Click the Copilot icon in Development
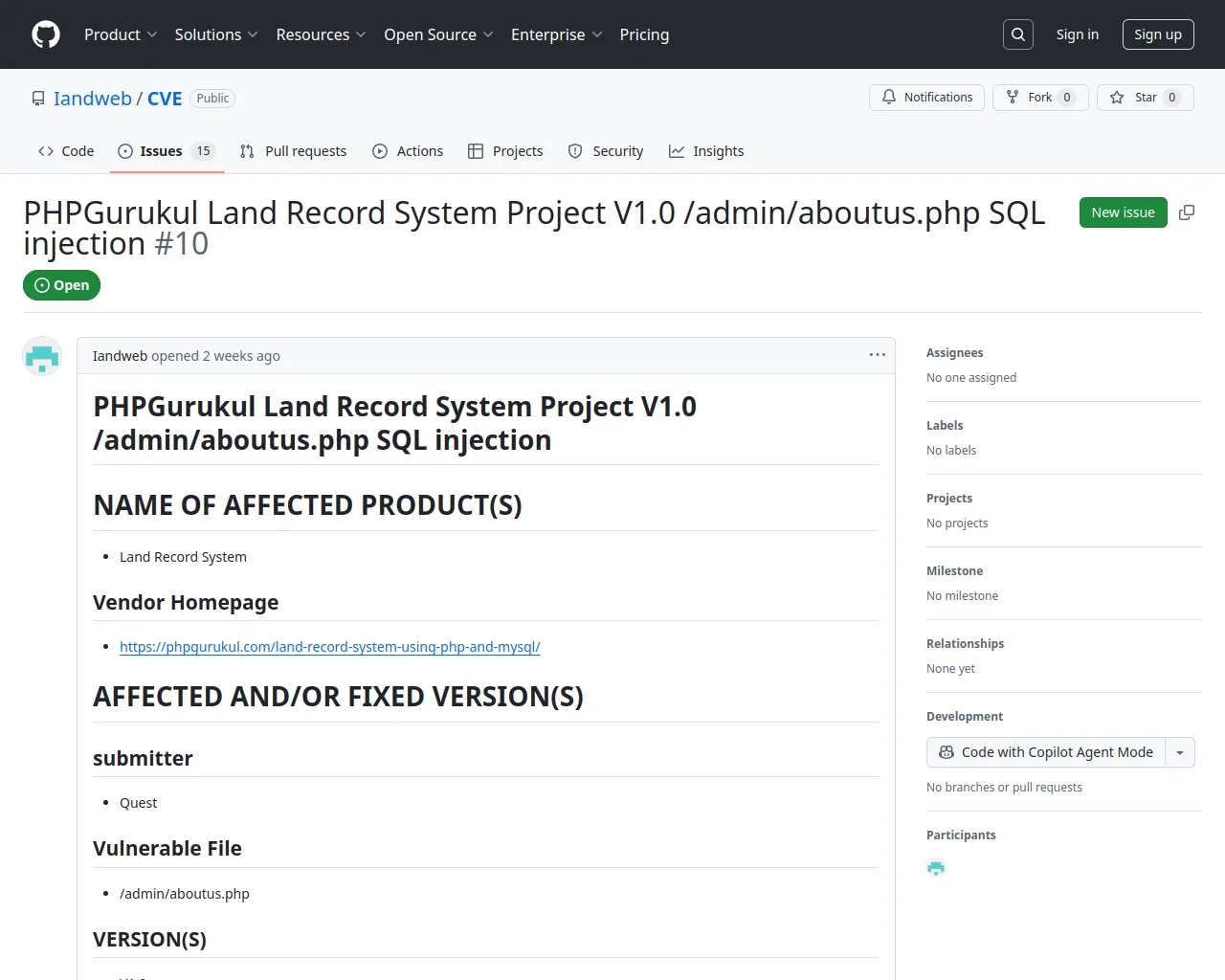 click(x=947, y=752)
